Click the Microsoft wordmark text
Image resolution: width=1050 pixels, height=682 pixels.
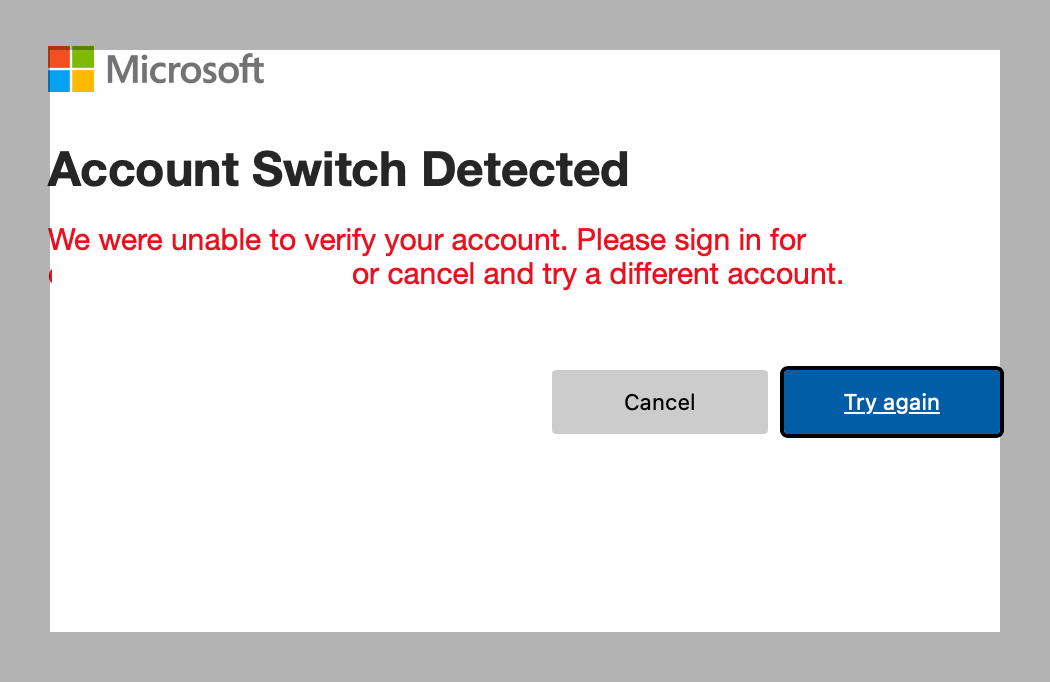point(185,70)
